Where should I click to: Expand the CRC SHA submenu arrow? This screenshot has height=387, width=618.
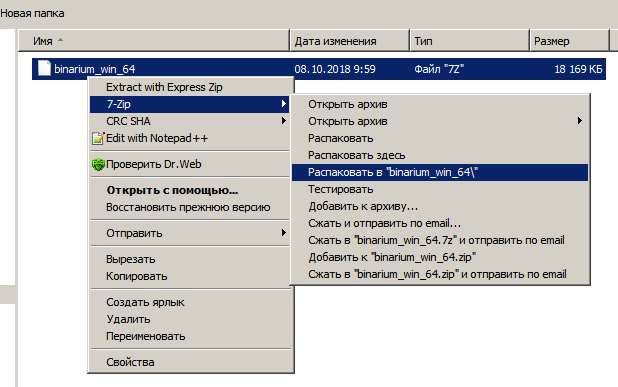[283, 121]
